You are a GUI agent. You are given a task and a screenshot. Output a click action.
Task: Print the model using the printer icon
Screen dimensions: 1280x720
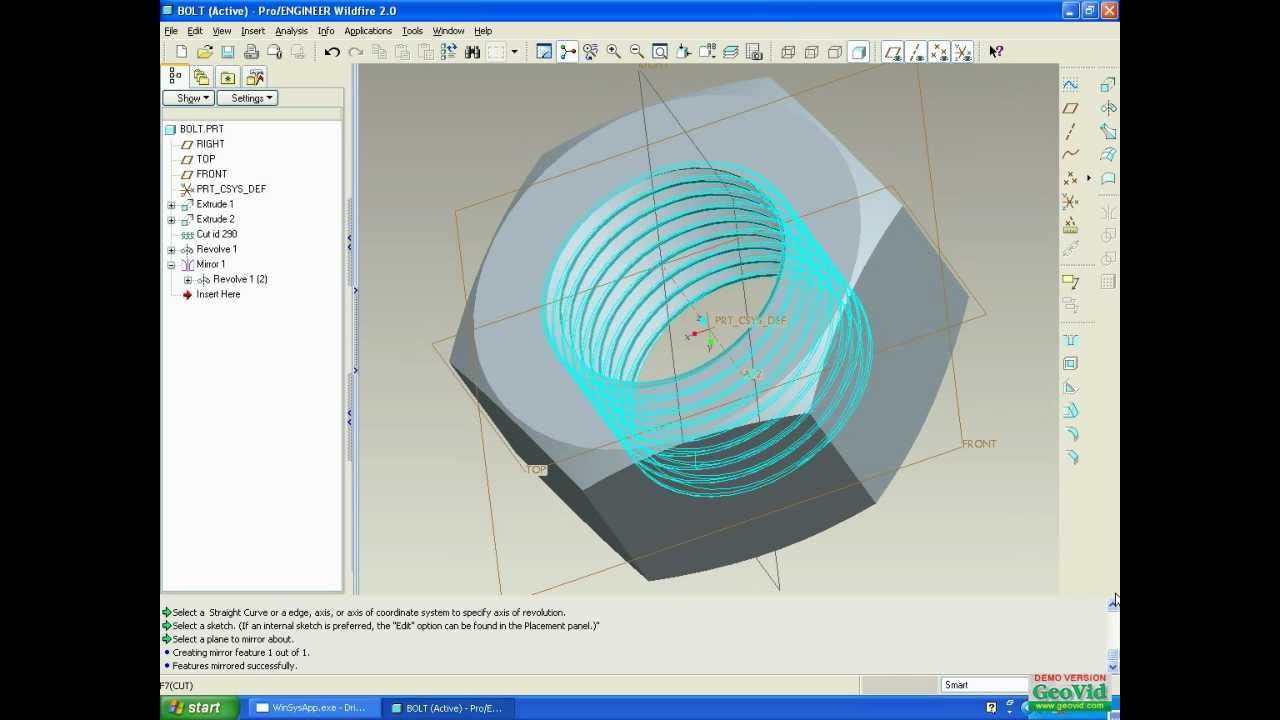(x=251, y=52)
